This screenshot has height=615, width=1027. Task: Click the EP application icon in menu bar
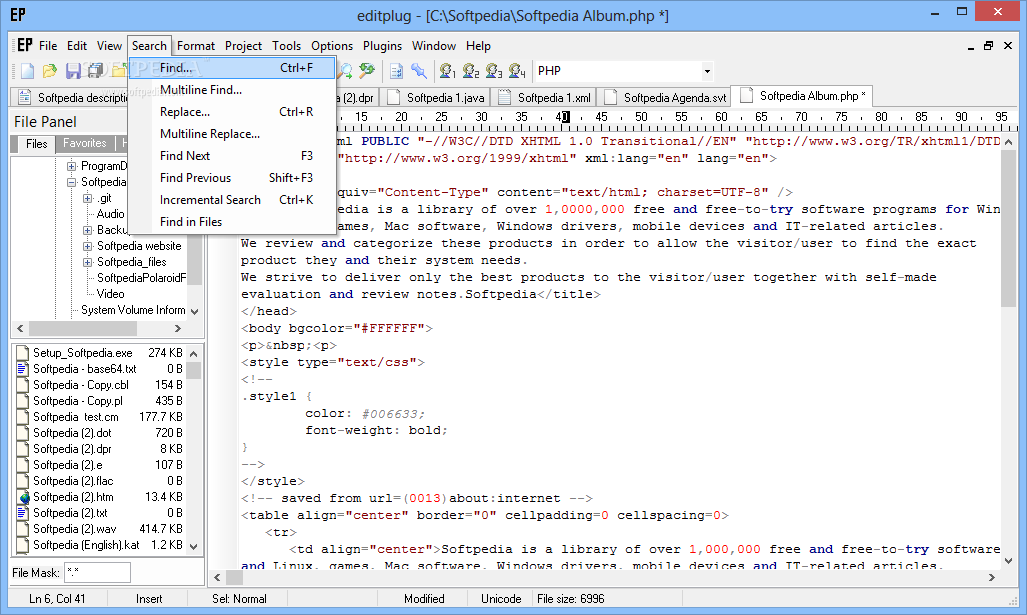[25, 45]
